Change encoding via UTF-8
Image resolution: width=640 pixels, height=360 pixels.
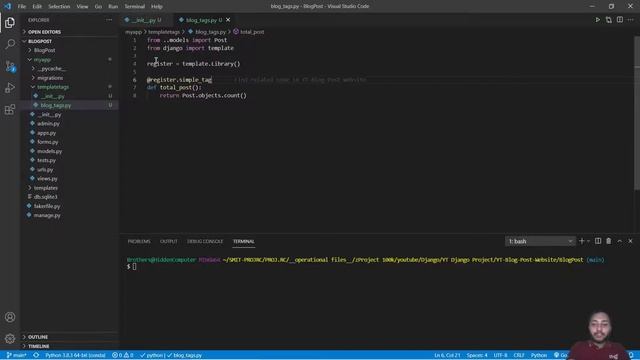tap(500, 355)
